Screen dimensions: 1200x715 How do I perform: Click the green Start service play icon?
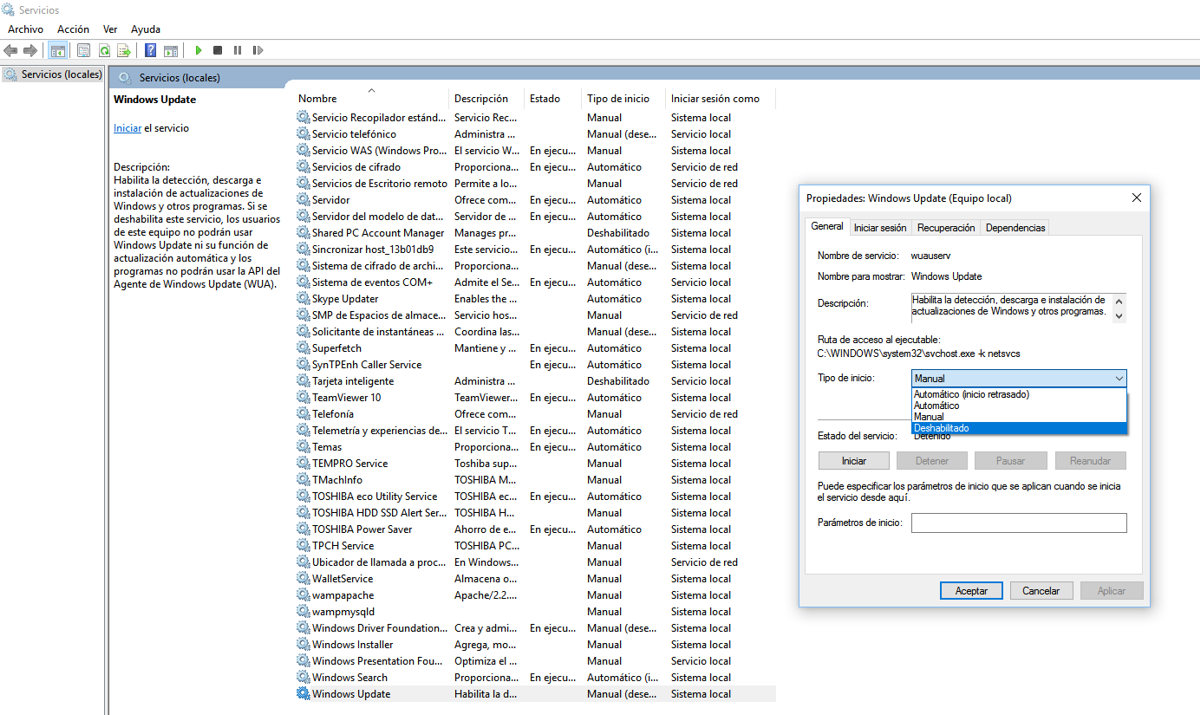tap(198, 50)
